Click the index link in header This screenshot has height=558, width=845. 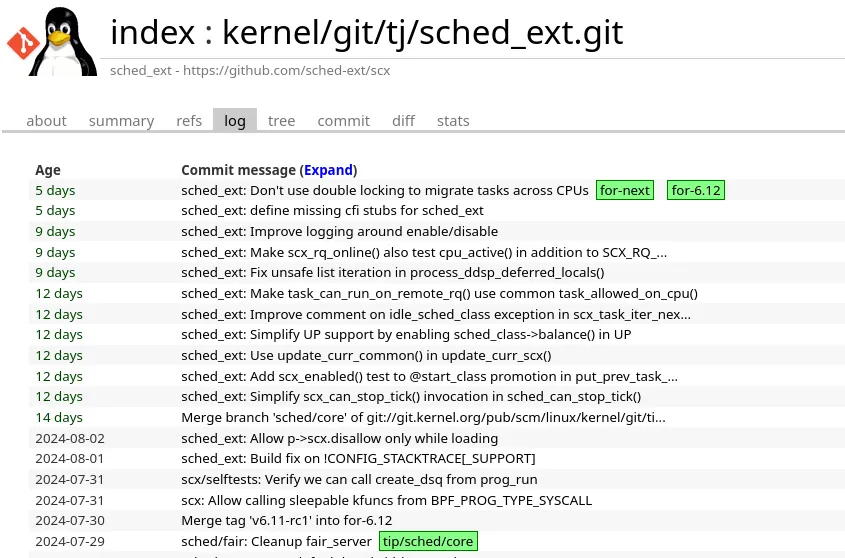click(151, 33)
